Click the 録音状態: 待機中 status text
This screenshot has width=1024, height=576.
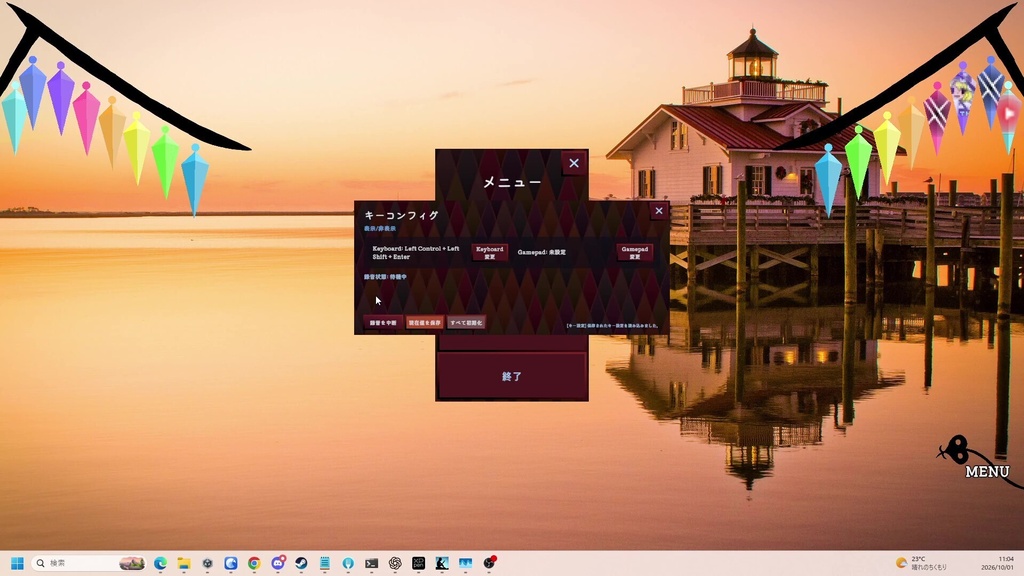(385, 277)
